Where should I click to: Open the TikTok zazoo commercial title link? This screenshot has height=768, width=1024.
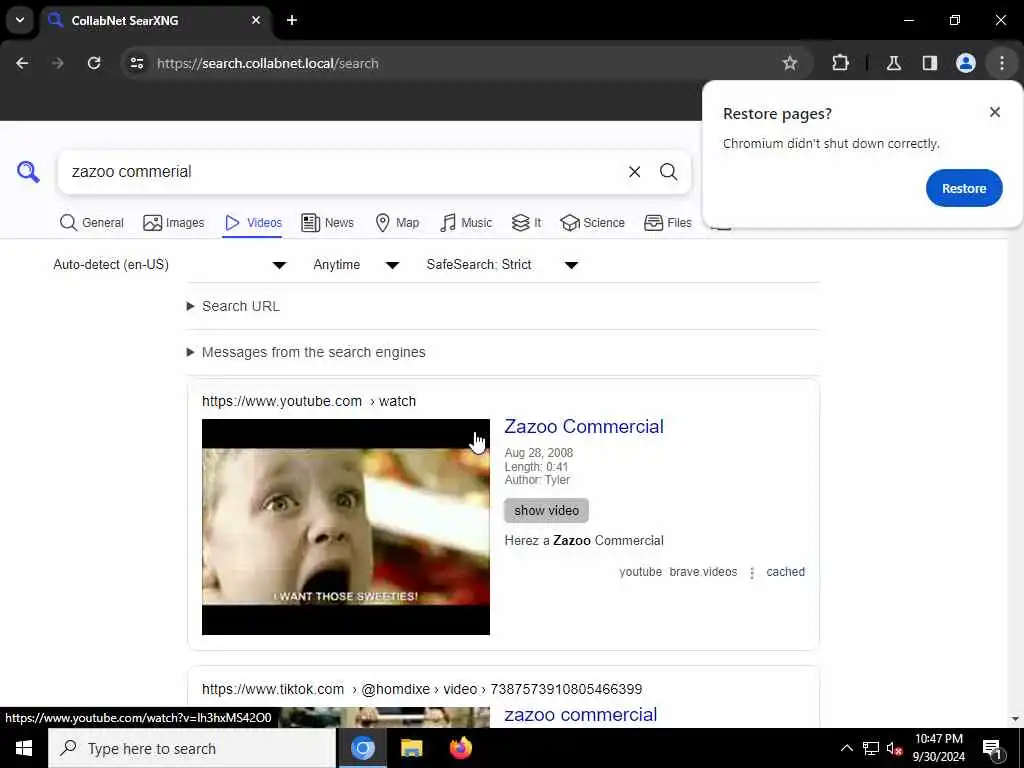point(581,714)
